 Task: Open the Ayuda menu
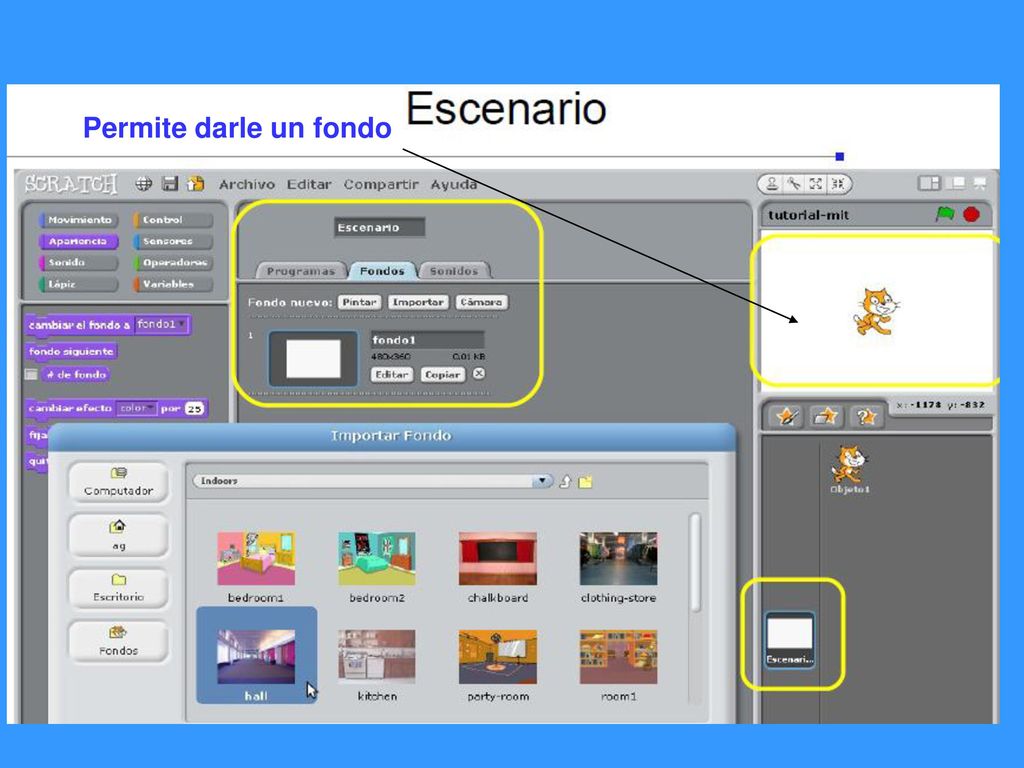[453, 184]
